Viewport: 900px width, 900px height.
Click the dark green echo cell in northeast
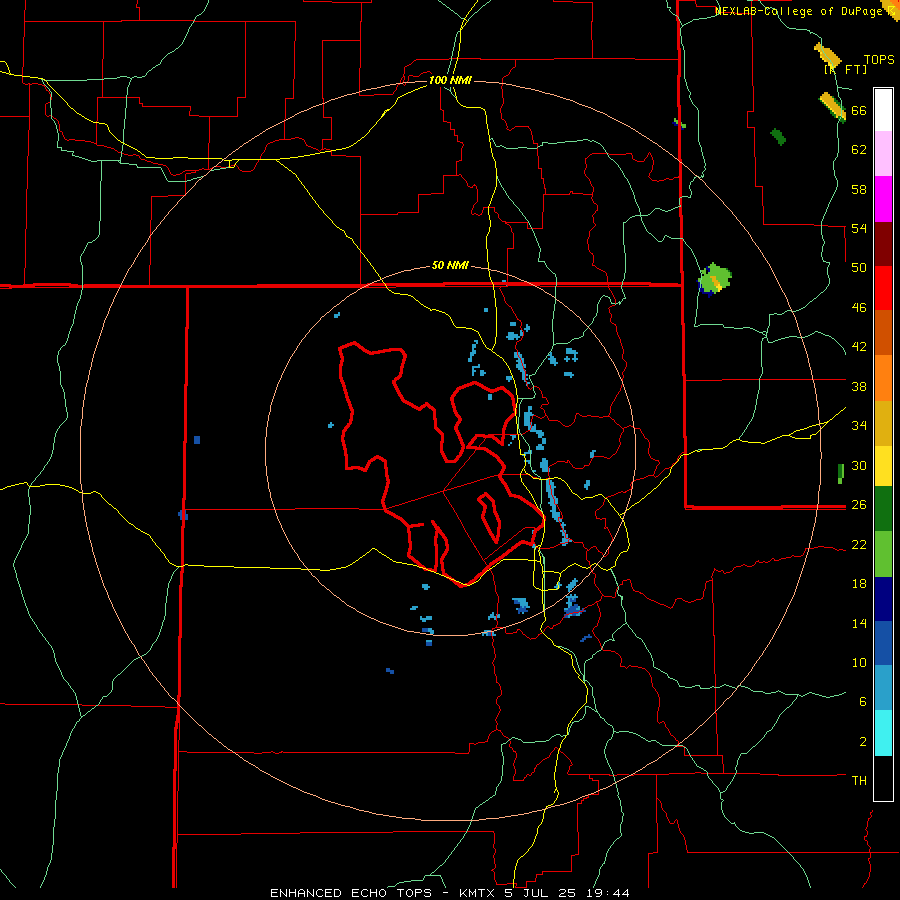[x=778, y=136]
